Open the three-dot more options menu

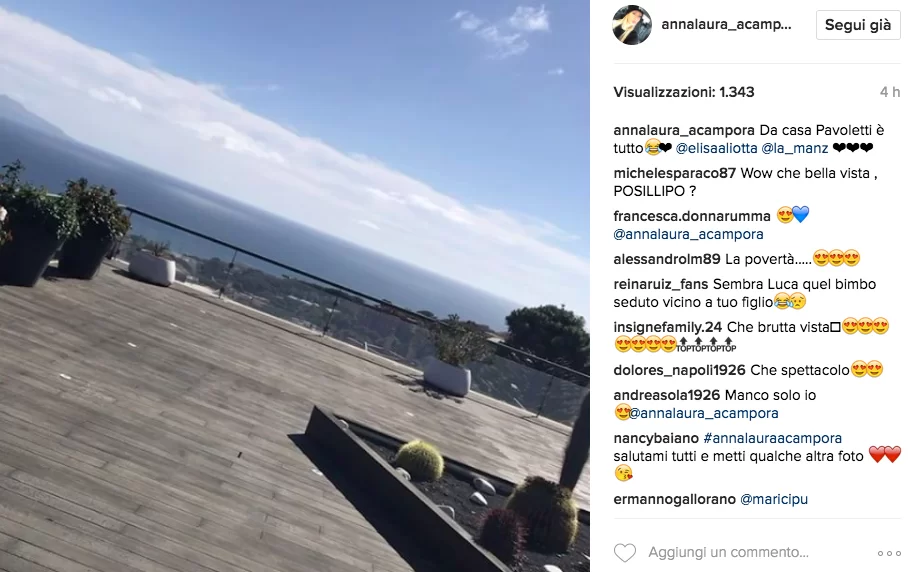pos(889,553)
